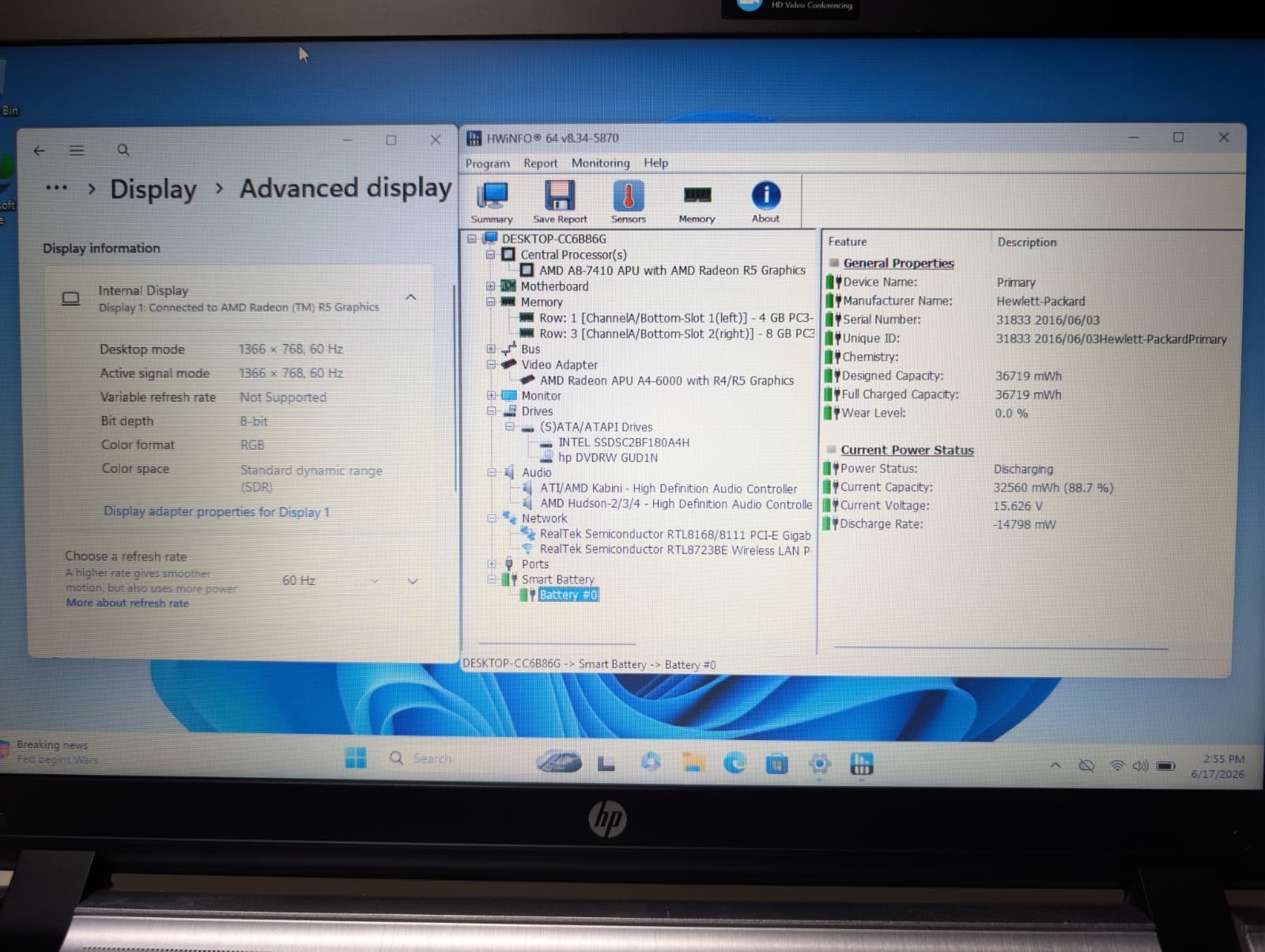
Task: Open the Settings hamburger navigation menu
Action: [x=77, y=150]
